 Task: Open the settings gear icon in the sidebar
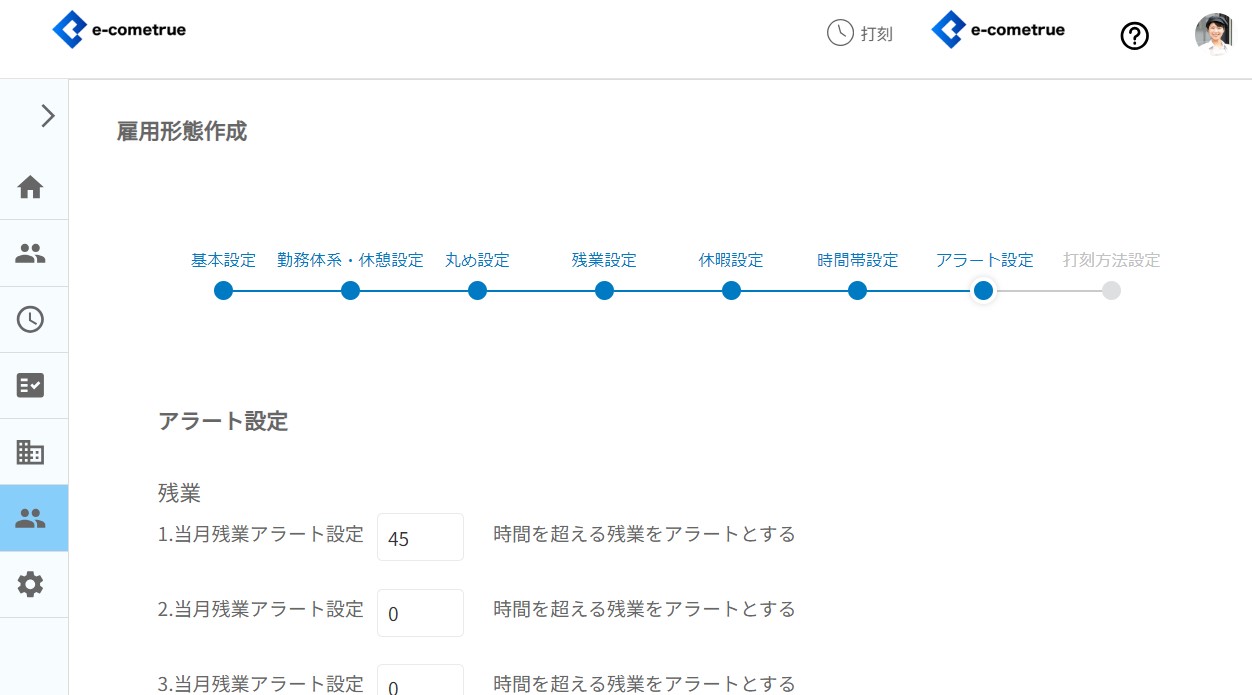click(31, 584)
